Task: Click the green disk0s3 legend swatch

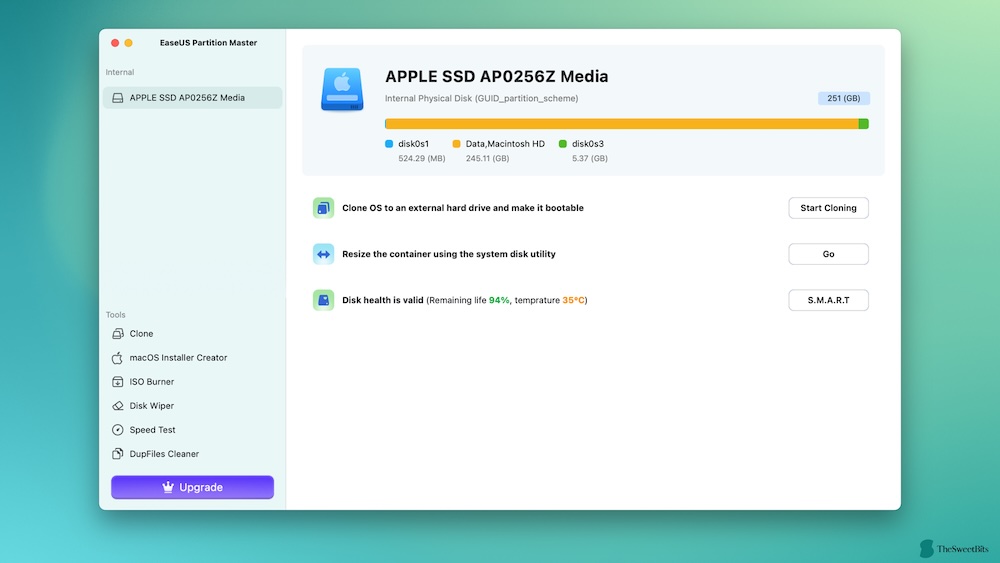Action: coord(562,144)
